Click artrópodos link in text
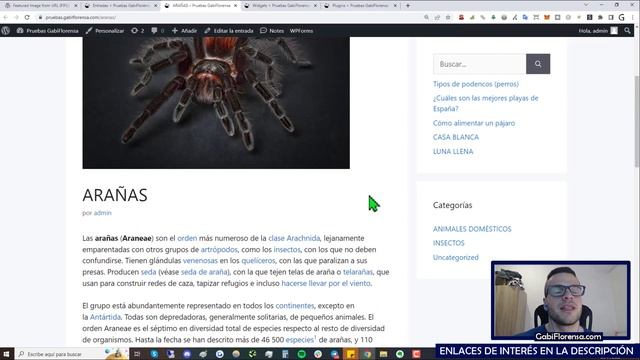640x360 pixels. coord(219,249)
